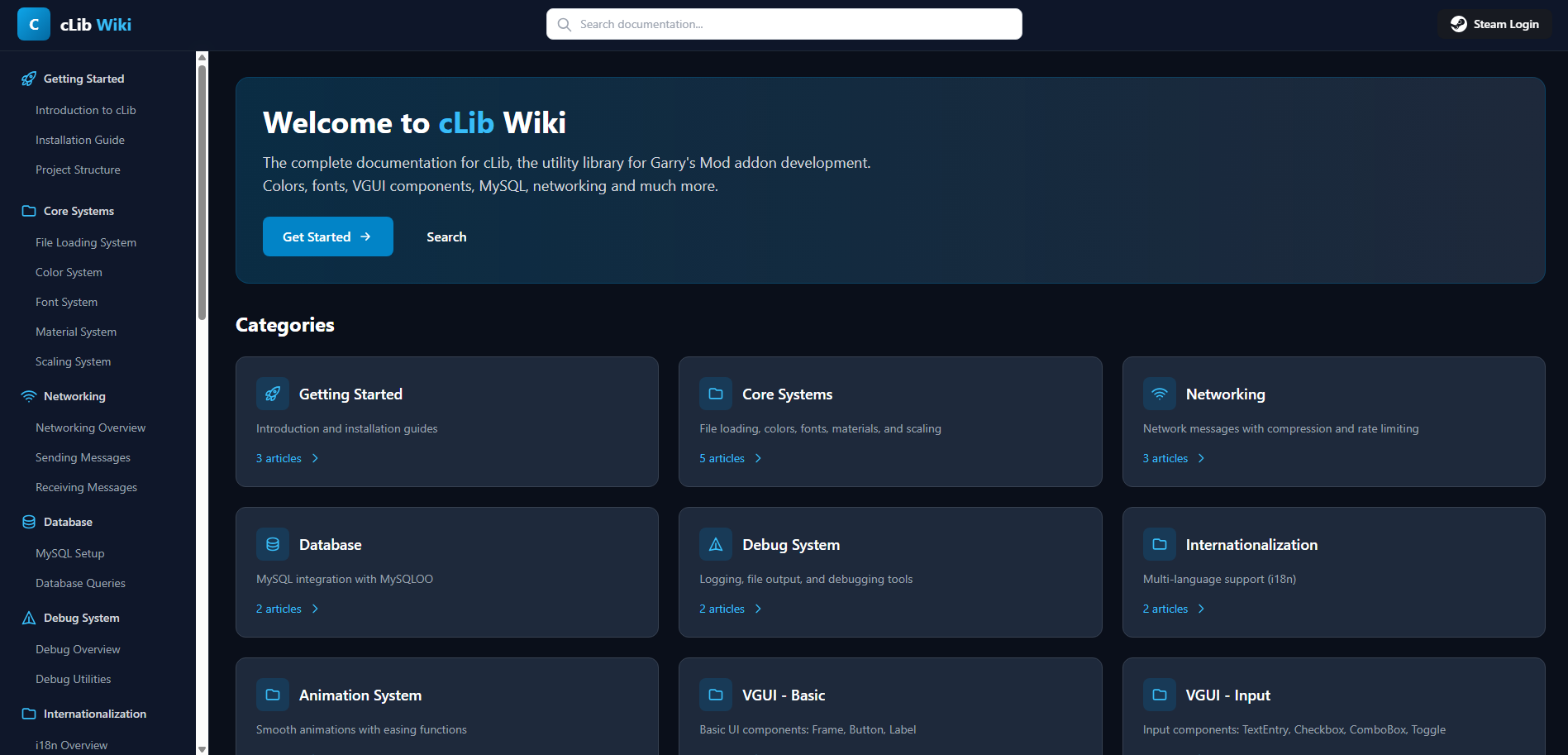
Task: Open the VGUI - Basic card title
Action: pos(784,695)
